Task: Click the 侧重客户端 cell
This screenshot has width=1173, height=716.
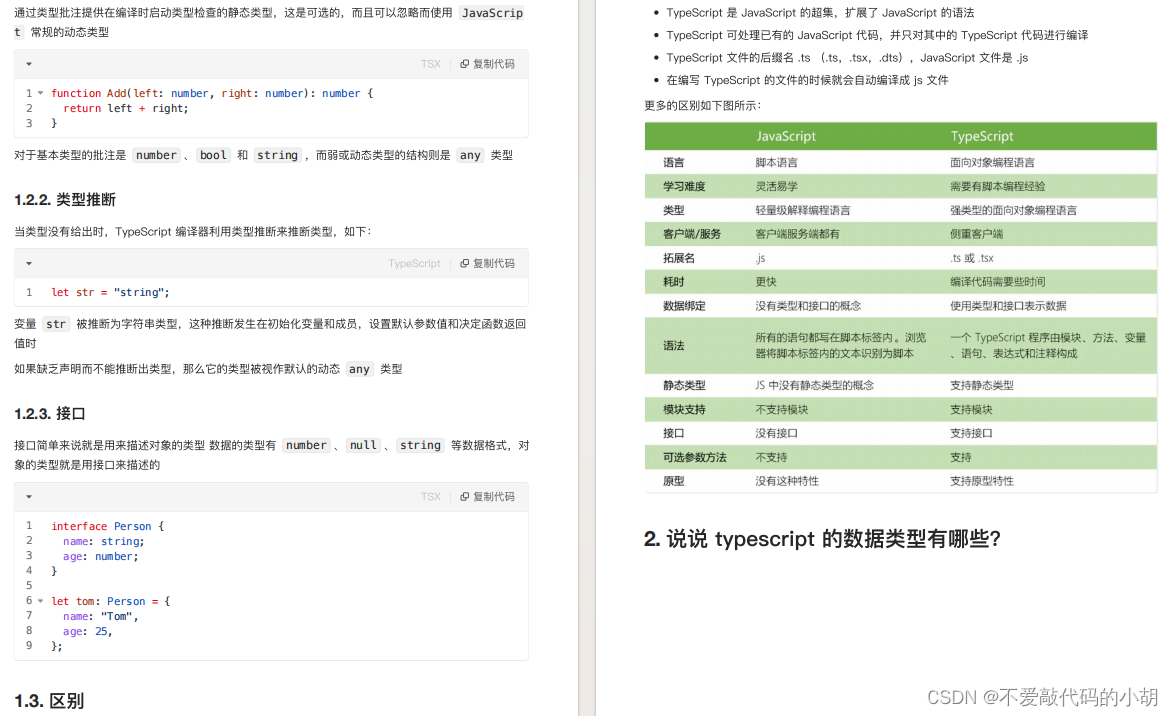Action: point(976,234)
